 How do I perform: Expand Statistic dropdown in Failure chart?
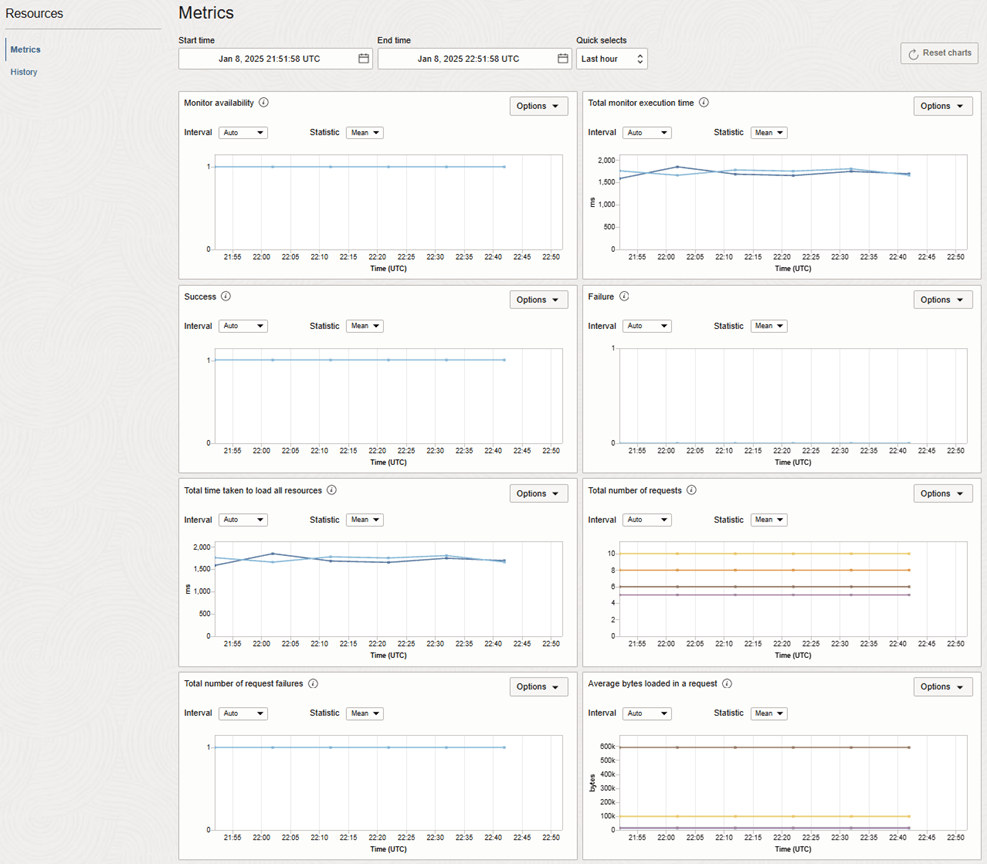point(766,326)
